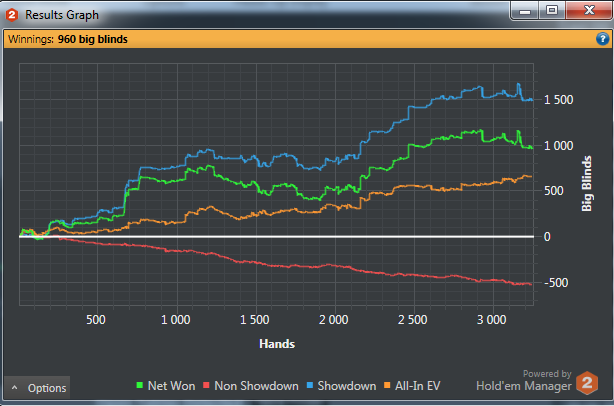Click the Results Graph window title

(62, 15)
